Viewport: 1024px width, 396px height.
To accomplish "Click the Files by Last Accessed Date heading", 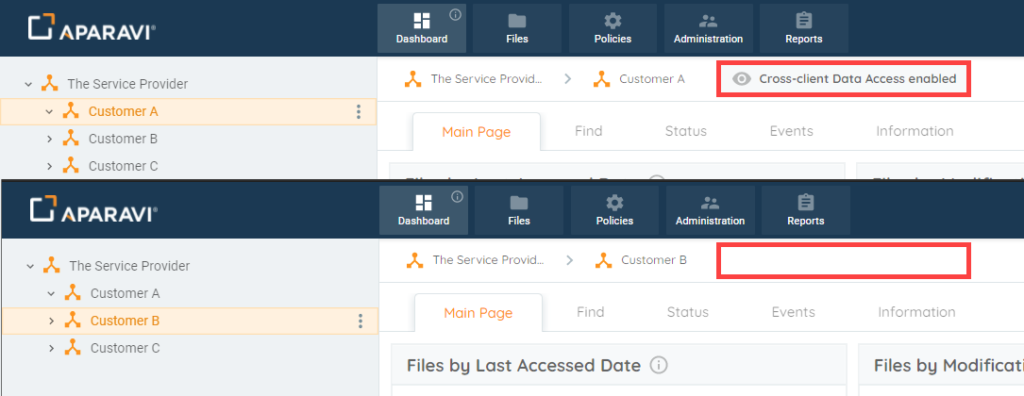I will click(x=523, y=365).
